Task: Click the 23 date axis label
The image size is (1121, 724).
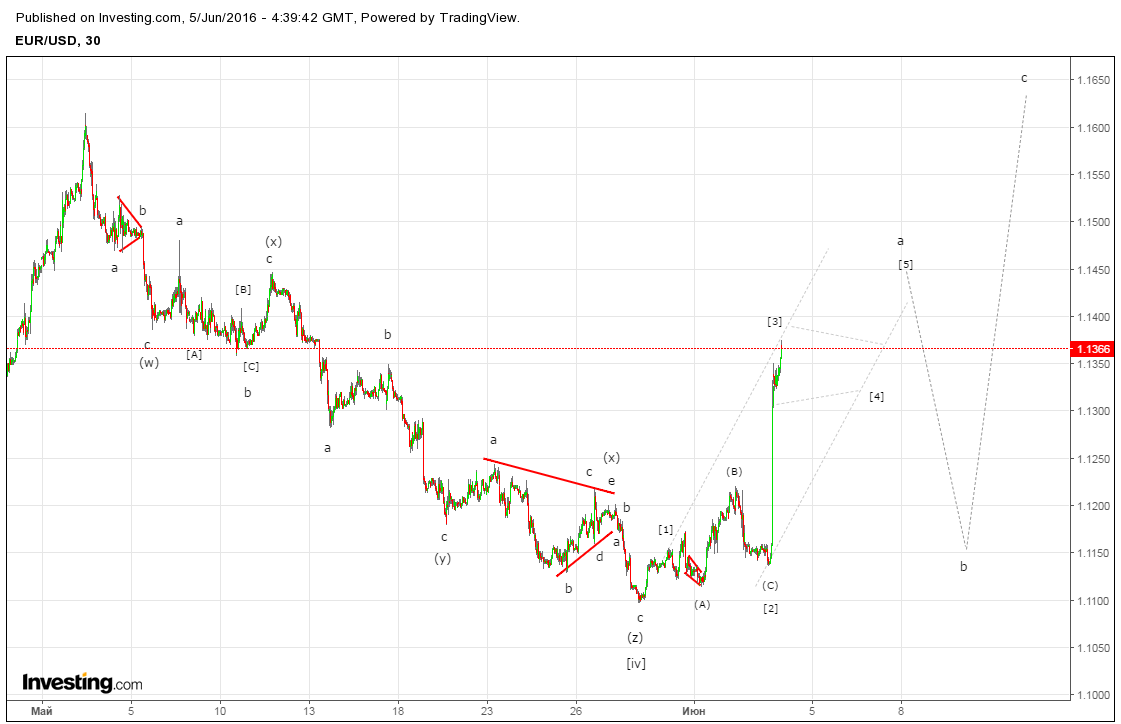Action: pos(487,711)
